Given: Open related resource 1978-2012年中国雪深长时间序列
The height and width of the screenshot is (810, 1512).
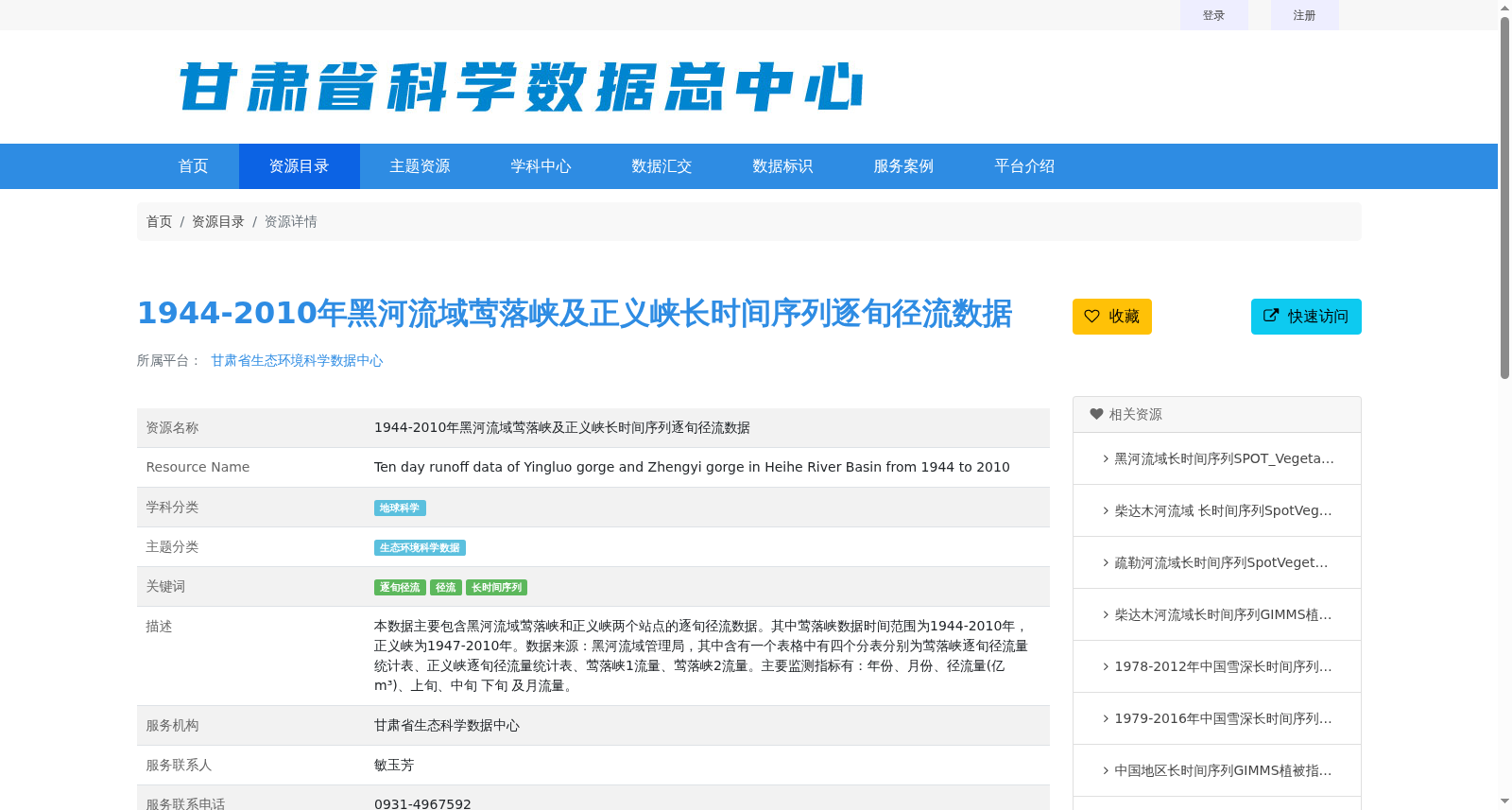Looking at the screenshot, I should point(1223,666).
